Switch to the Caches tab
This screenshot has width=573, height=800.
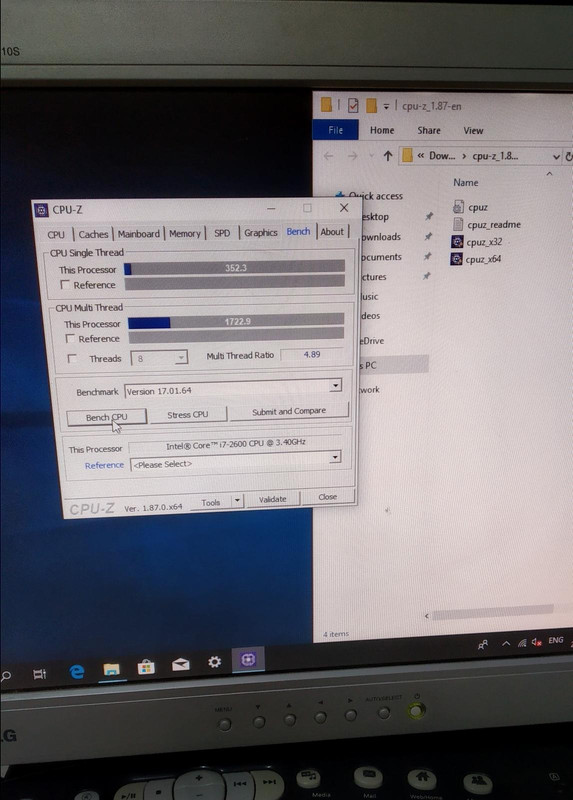93,234
